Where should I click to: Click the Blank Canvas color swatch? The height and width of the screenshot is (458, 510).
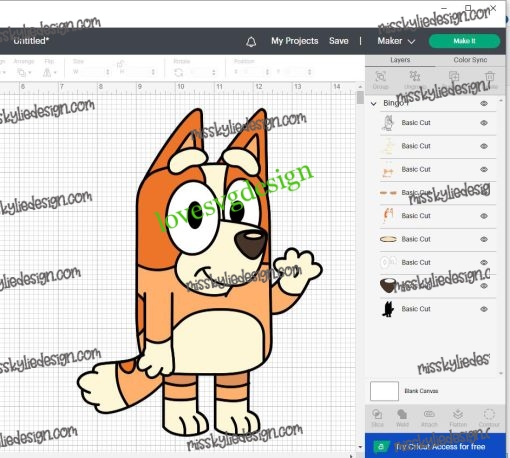[x=384, y=391]
